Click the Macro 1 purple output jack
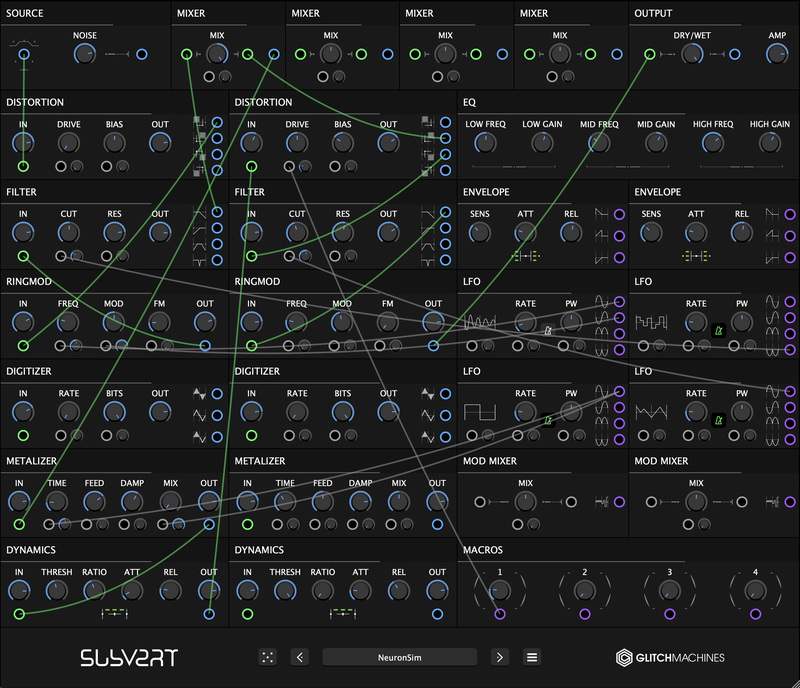 click(499, 614)
